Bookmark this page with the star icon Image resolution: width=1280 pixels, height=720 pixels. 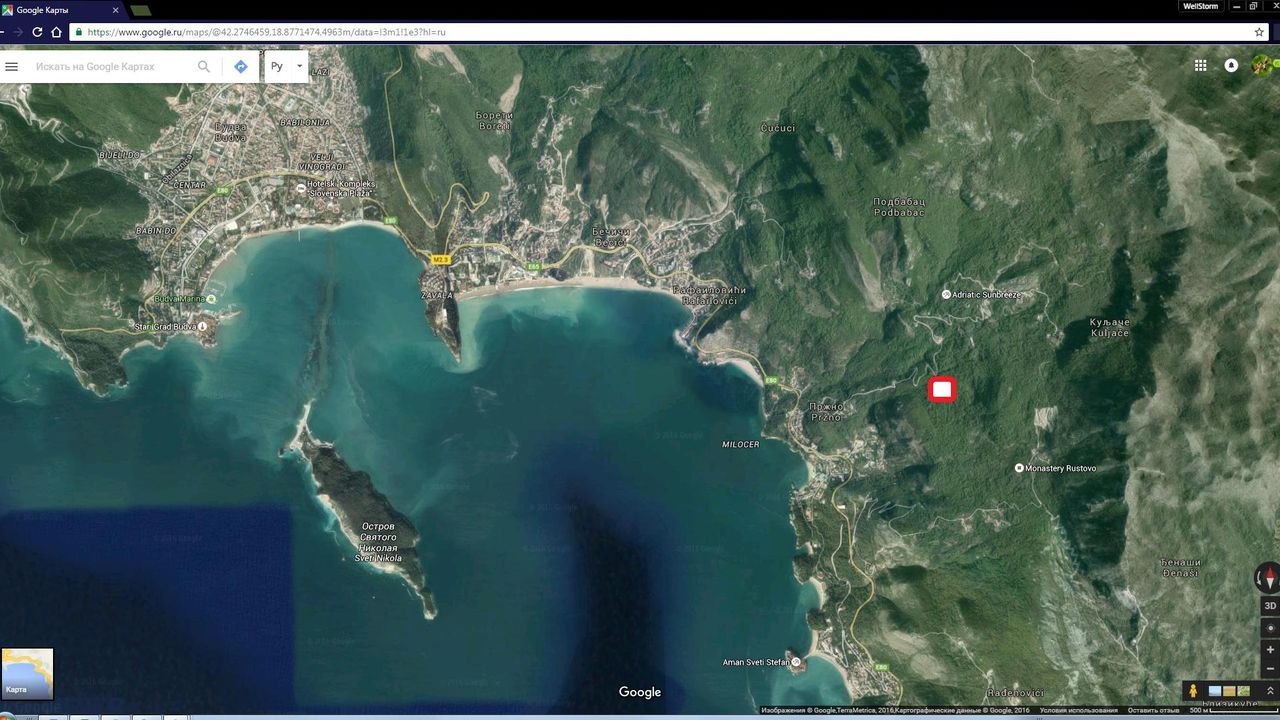[1259, 32]
